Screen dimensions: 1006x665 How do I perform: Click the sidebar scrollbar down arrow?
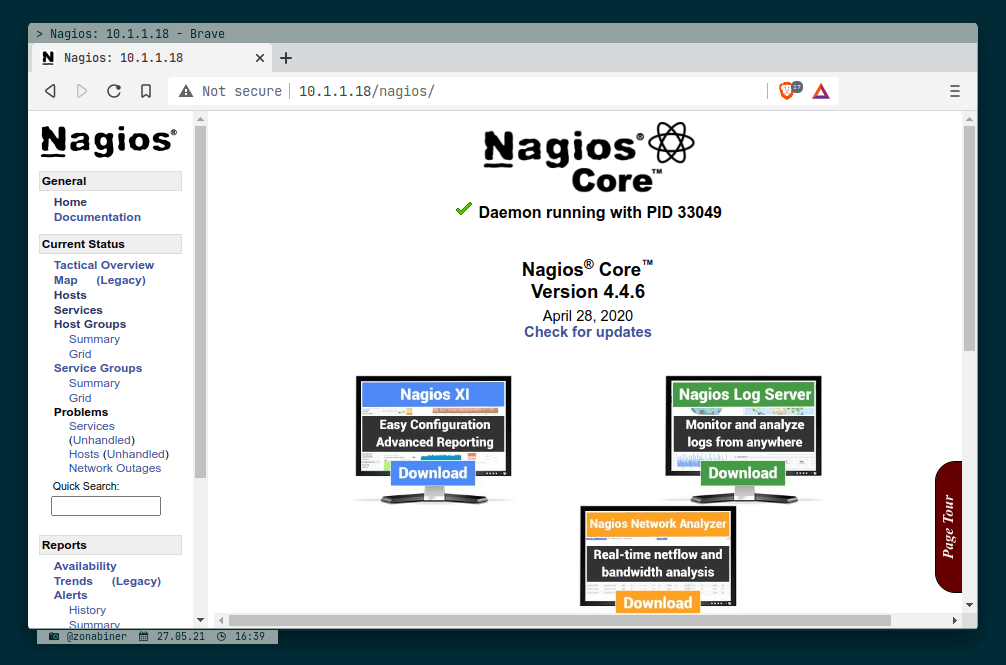(200, 619)
